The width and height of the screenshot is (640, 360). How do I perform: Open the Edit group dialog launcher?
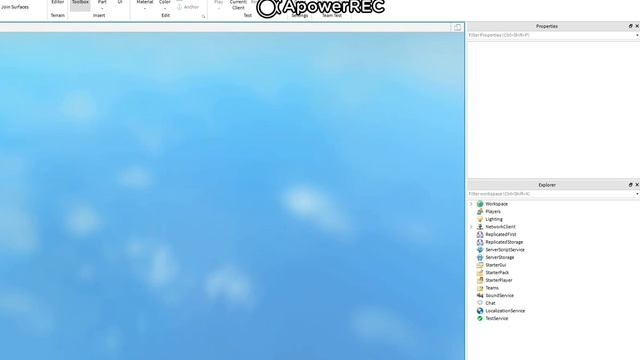click(x=203, y=16)
